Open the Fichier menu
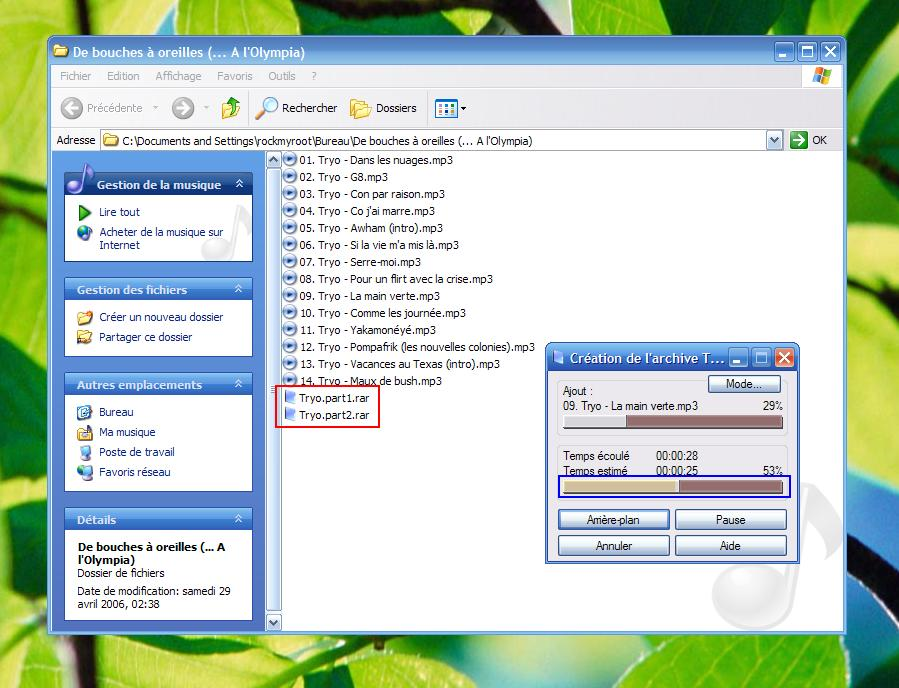The width and height of the screenshot is (899, 688). [75, 76]
